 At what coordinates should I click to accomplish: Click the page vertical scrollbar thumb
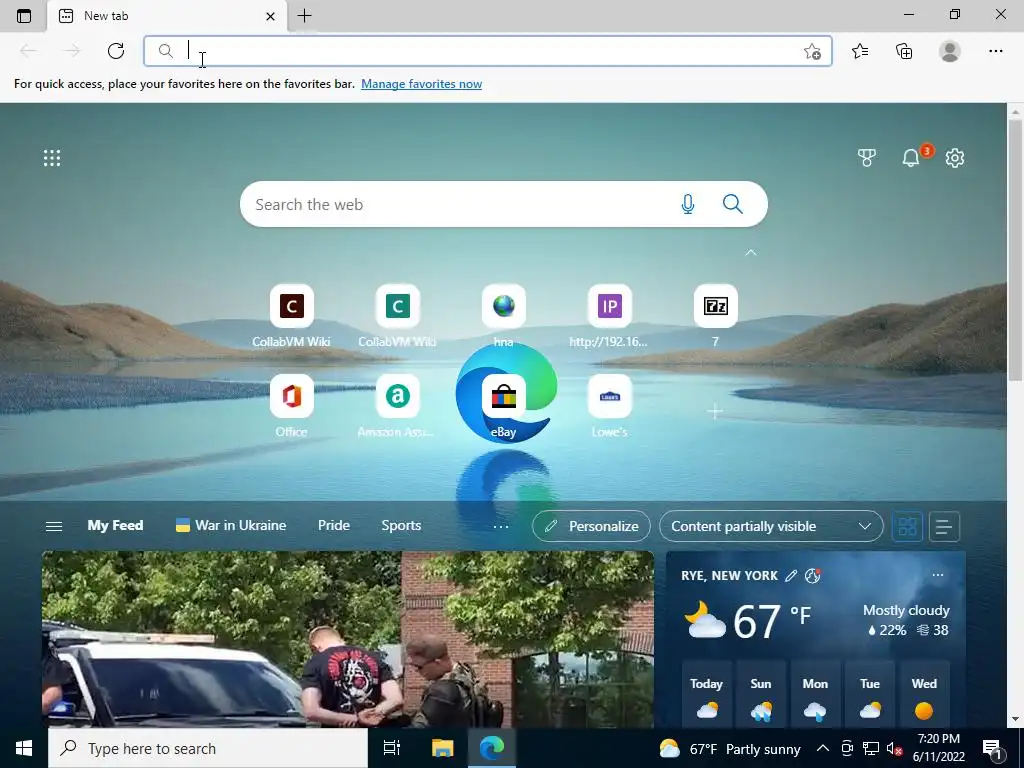point(1015,250)
